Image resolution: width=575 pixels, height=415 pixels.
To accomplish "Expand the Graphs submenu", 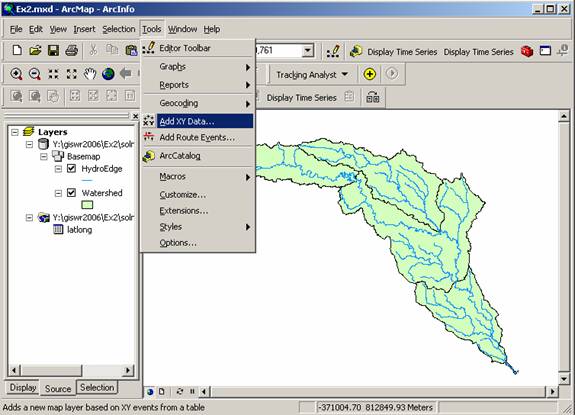I will point(198,67).
